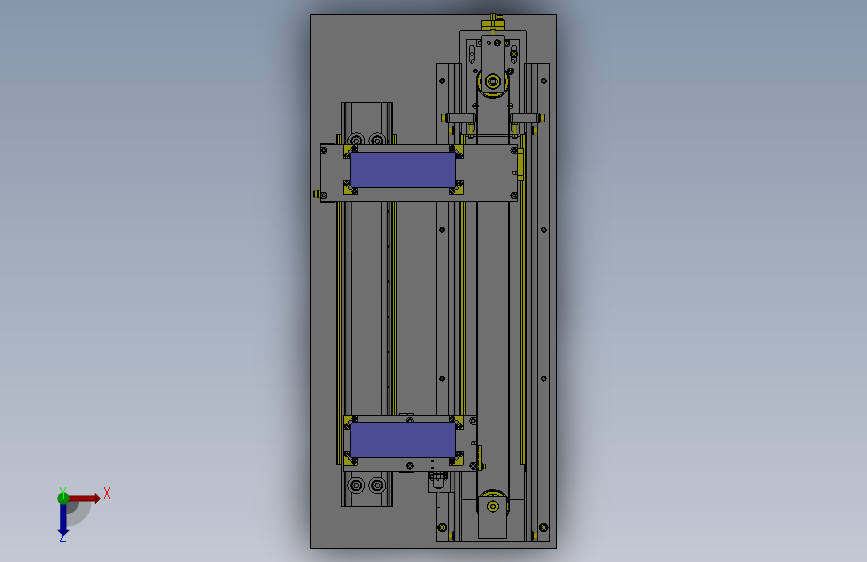Select the lower blue rectangular pad
Image resolution: width=867 pixels, height=562 pixels.
click(x=403, y=440)
